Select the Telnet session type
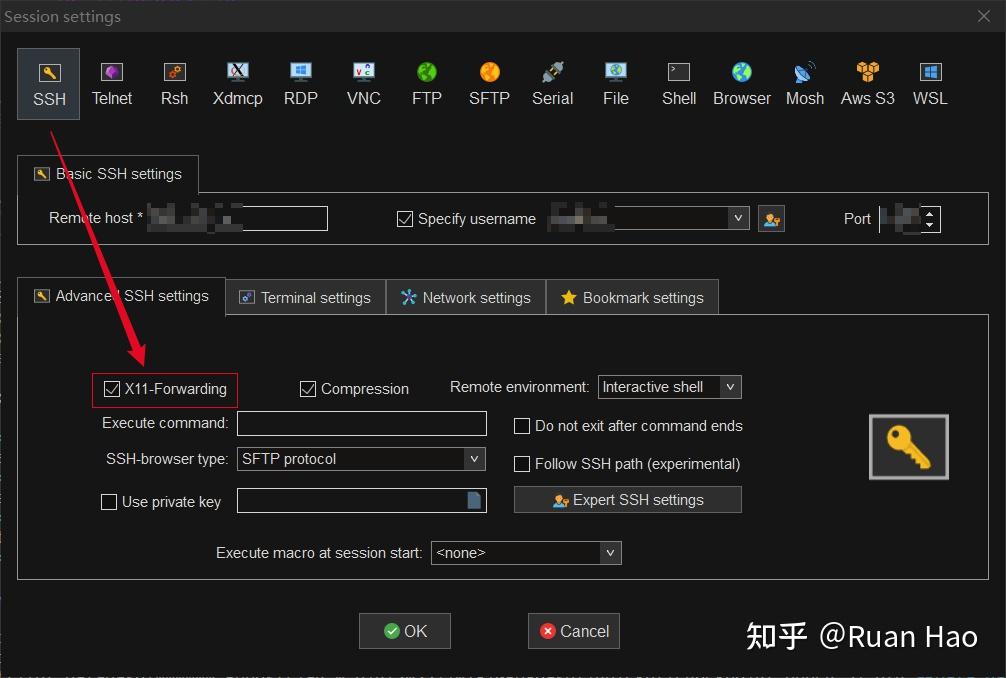The image size is (1006, 678). coord(112,84)
